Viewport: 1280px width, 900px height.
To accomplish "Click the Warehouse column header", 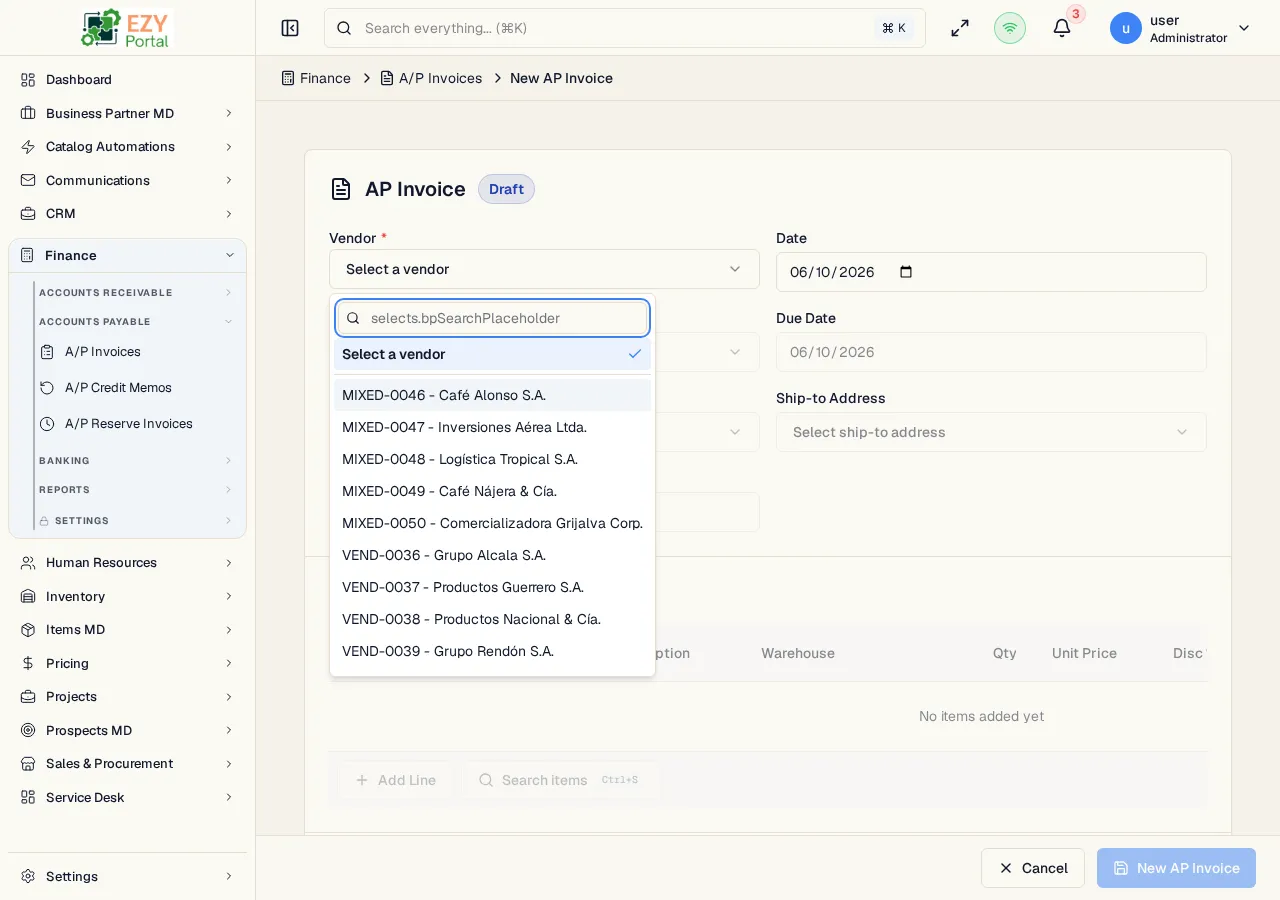I will 798,653.
